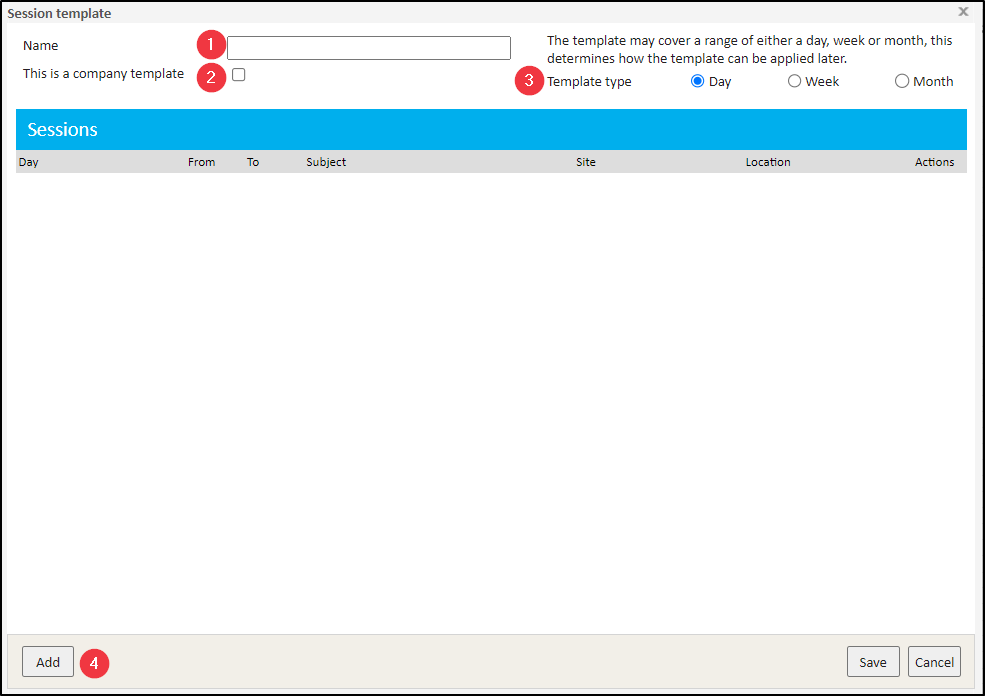The height and width of the screenshot is (696, 985).
Task: Tick the company template checkbox
Action: coord(239,75)
